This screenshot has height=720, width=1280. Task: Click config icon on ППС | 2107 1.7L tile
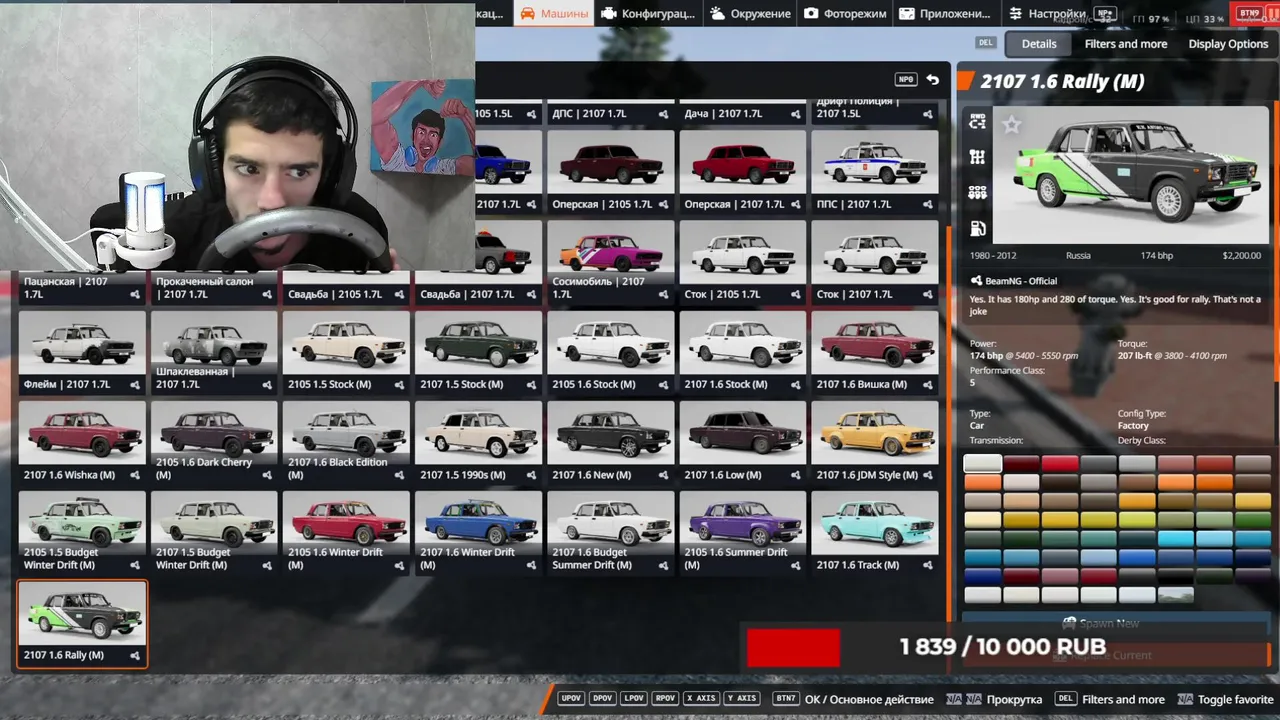(x=928, y=205)
